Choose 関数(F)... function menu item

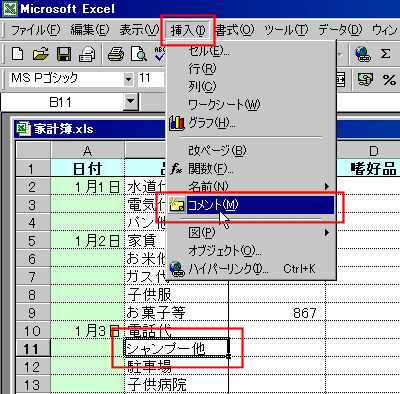coord(251,169)
